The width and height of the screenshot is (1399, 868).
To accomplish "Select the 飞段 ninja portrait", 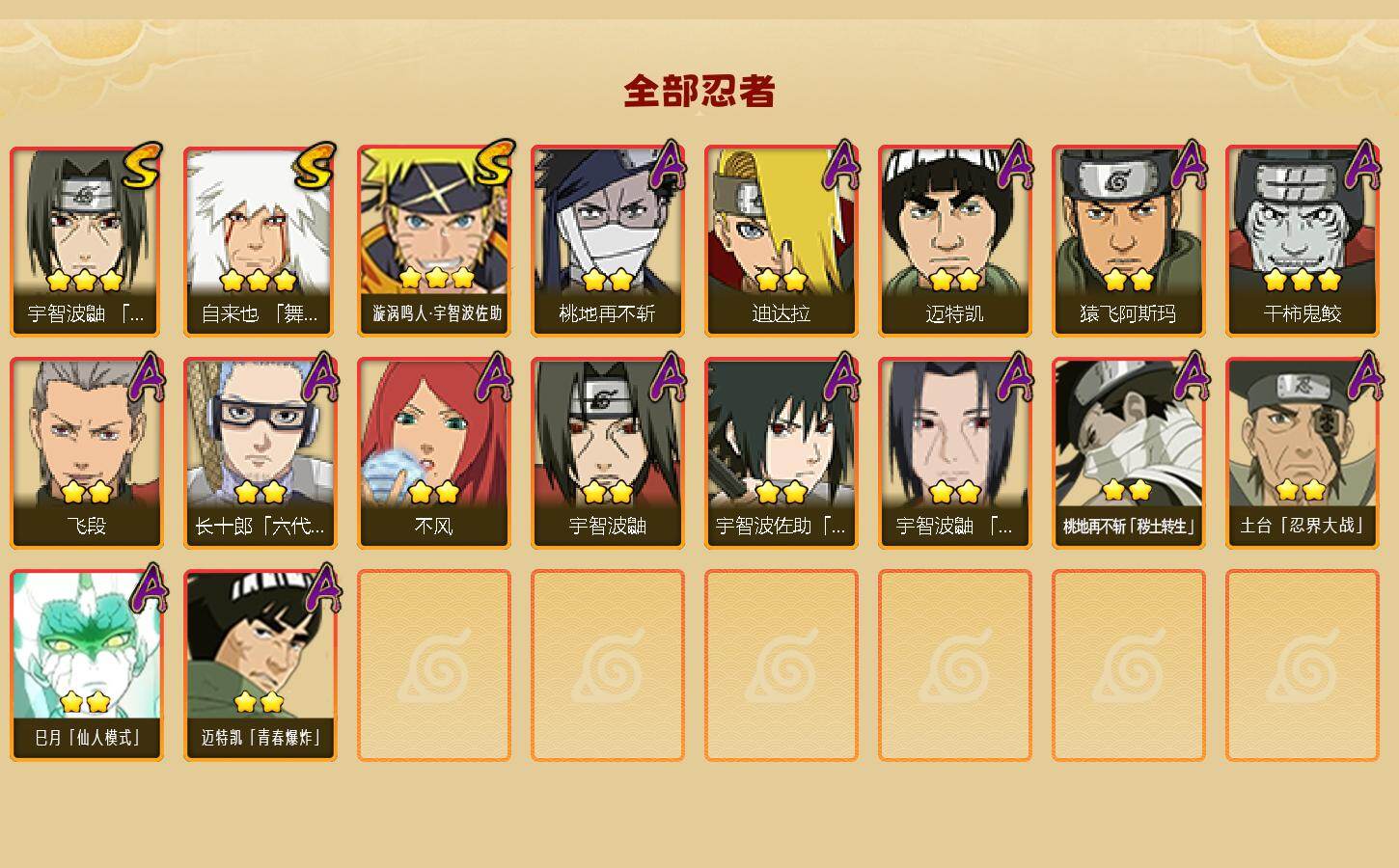I will click(x=87, y=453).
